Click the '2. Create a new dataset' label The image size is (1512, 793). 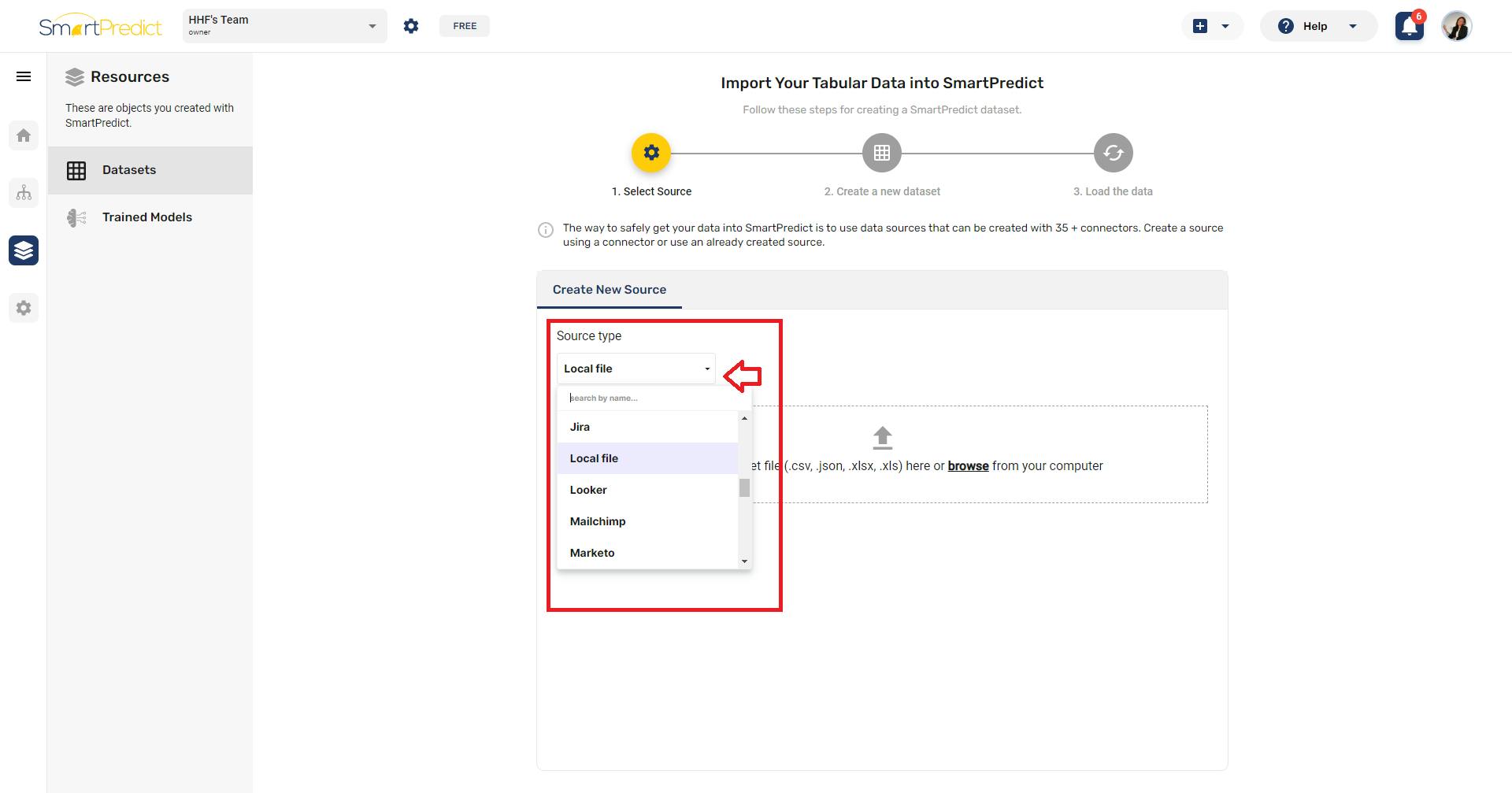pyautogui.click(x=882, y=191)
